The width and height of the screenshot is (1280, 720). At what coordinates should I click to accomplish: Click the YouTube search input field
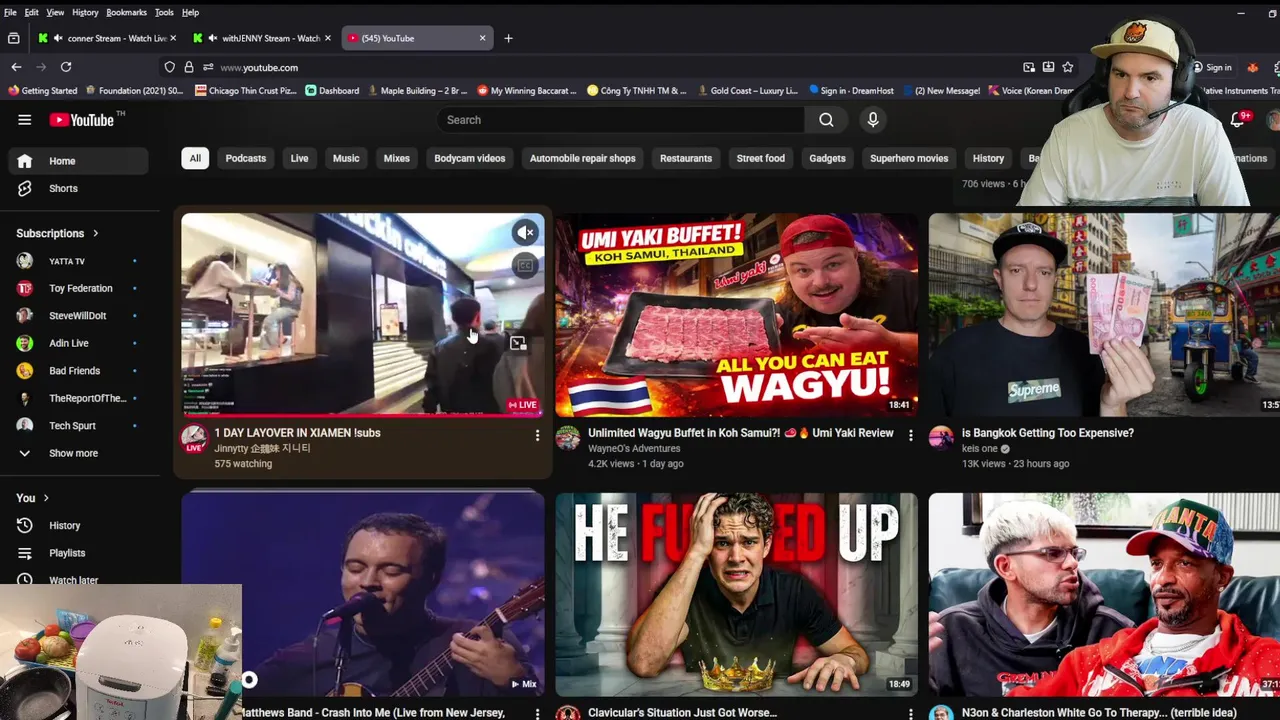(x=620, y=120)
